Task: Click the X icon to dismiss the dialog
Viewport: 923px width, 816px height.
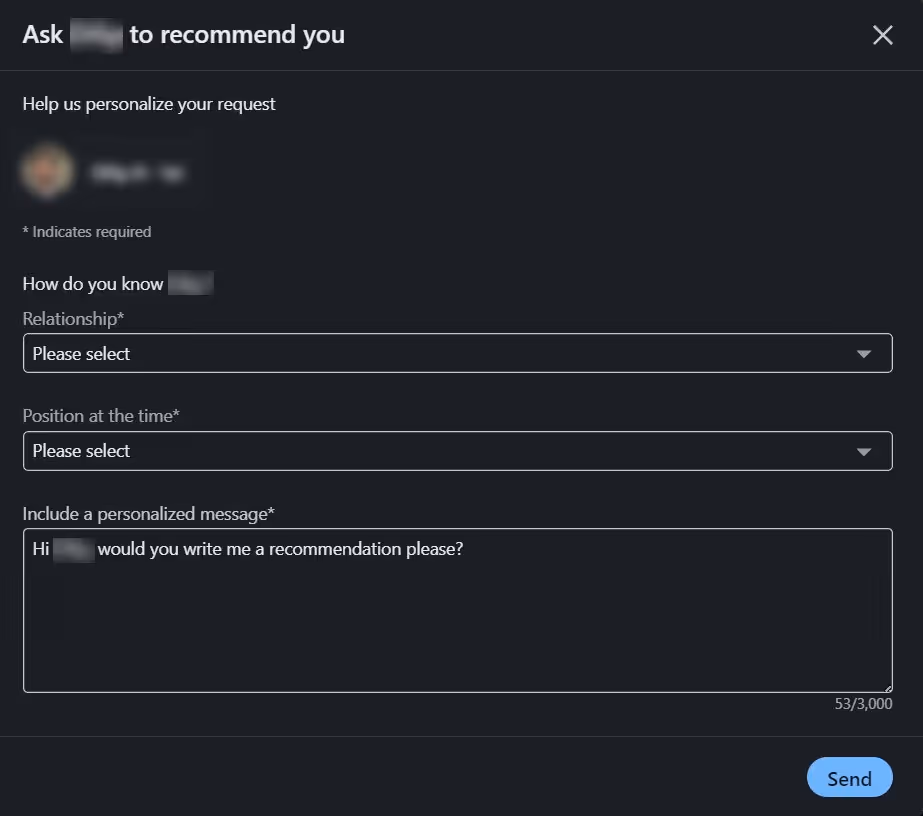Action: (882, 34)
